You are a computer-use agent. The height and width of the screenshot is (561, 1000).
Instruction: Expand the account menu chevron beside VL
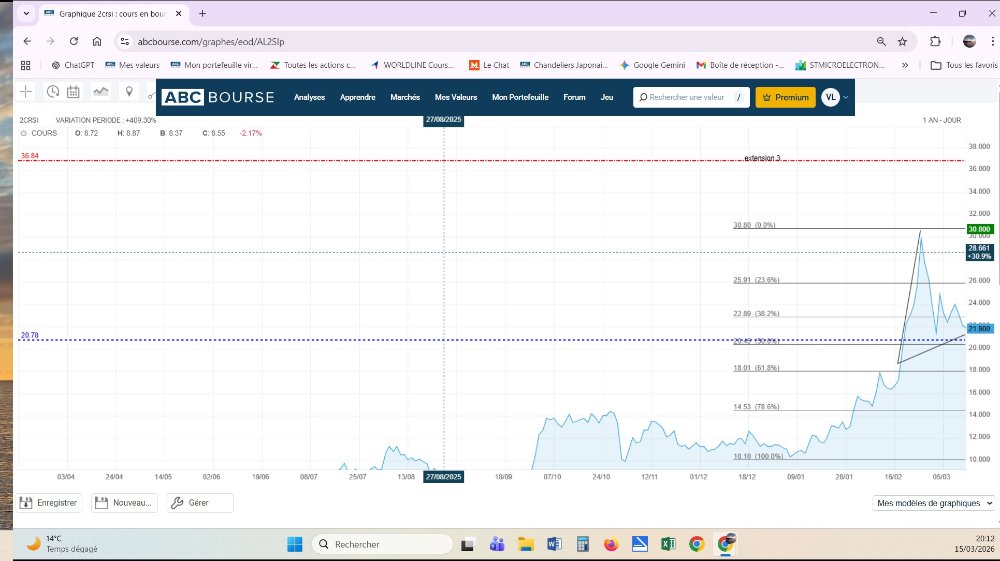point(846,97)
